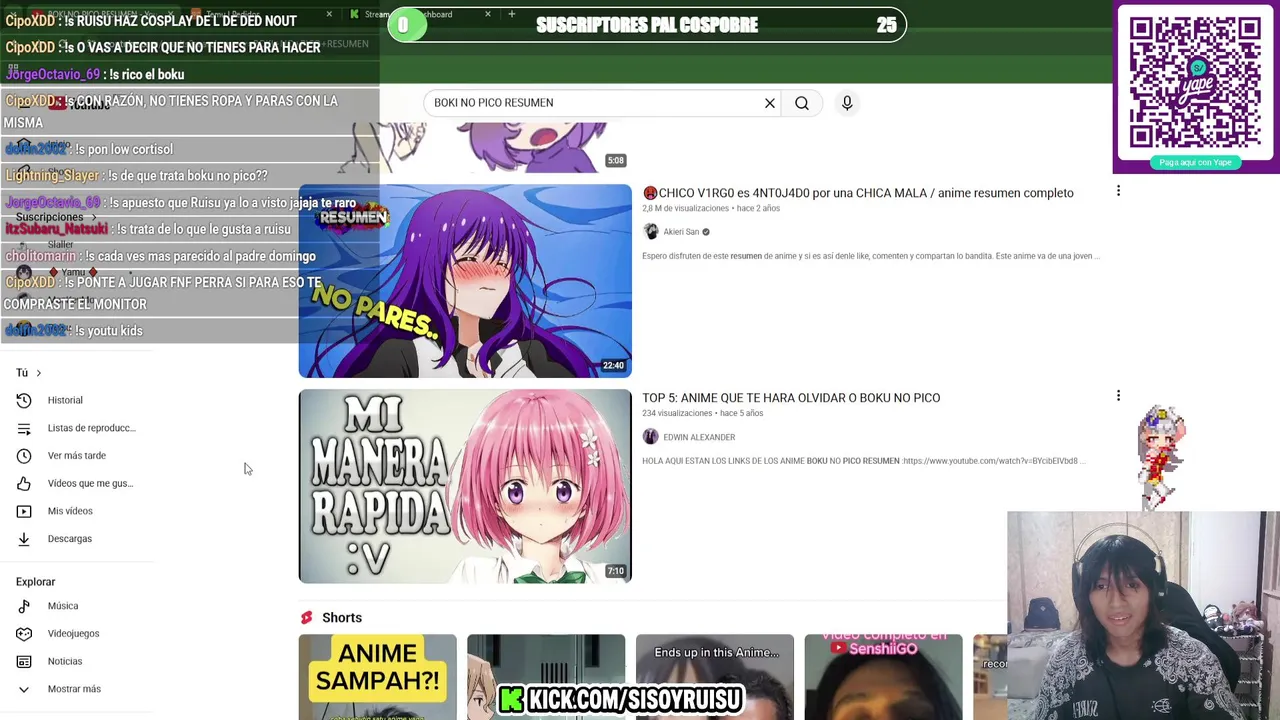
Task: Expand Mostrar más in Explorar section
Action: (x=74, y=689)
